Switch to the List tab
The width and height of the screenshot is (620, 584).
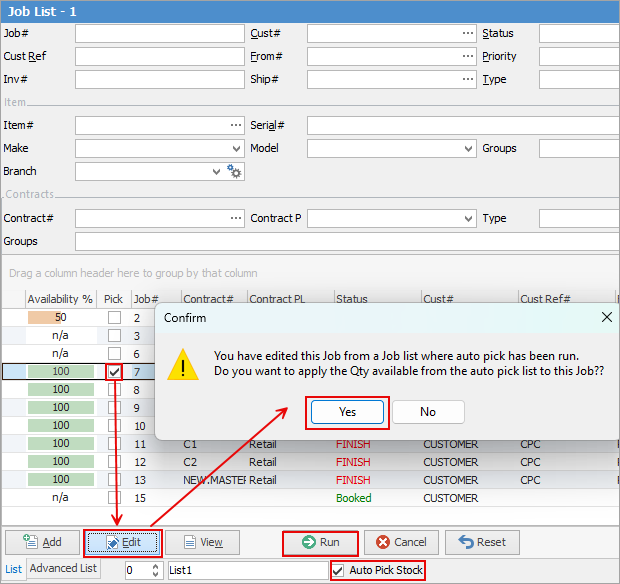13,569
